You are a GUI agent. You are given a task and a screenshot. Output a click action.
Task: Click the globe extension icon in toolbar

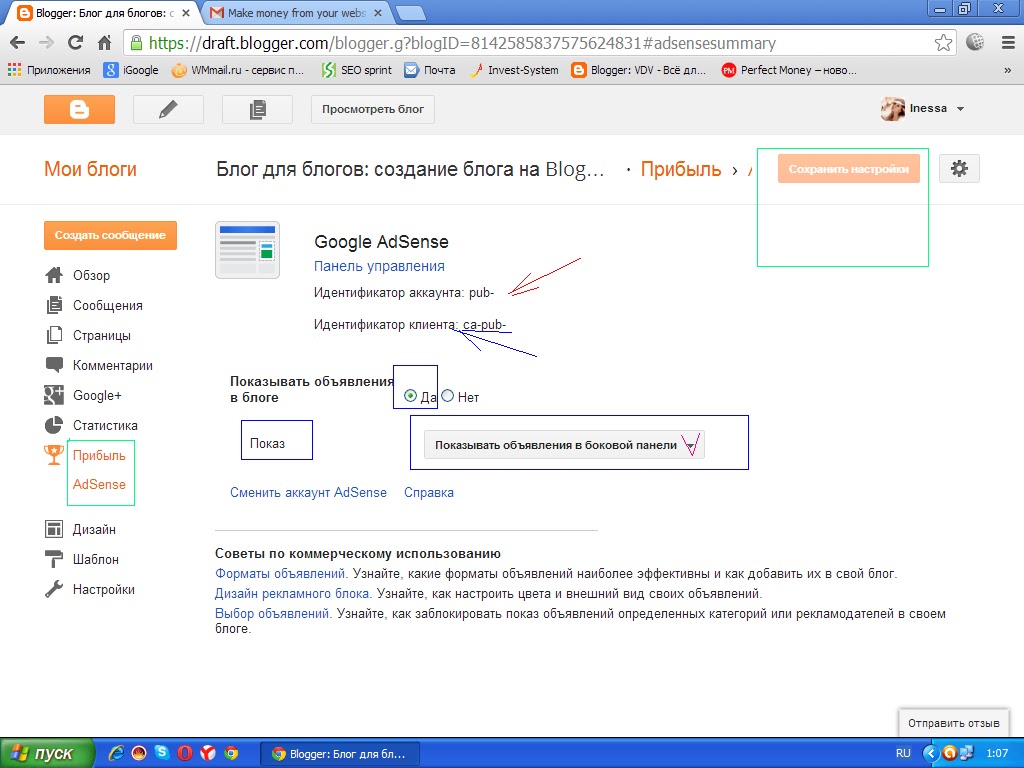point(975,42)
